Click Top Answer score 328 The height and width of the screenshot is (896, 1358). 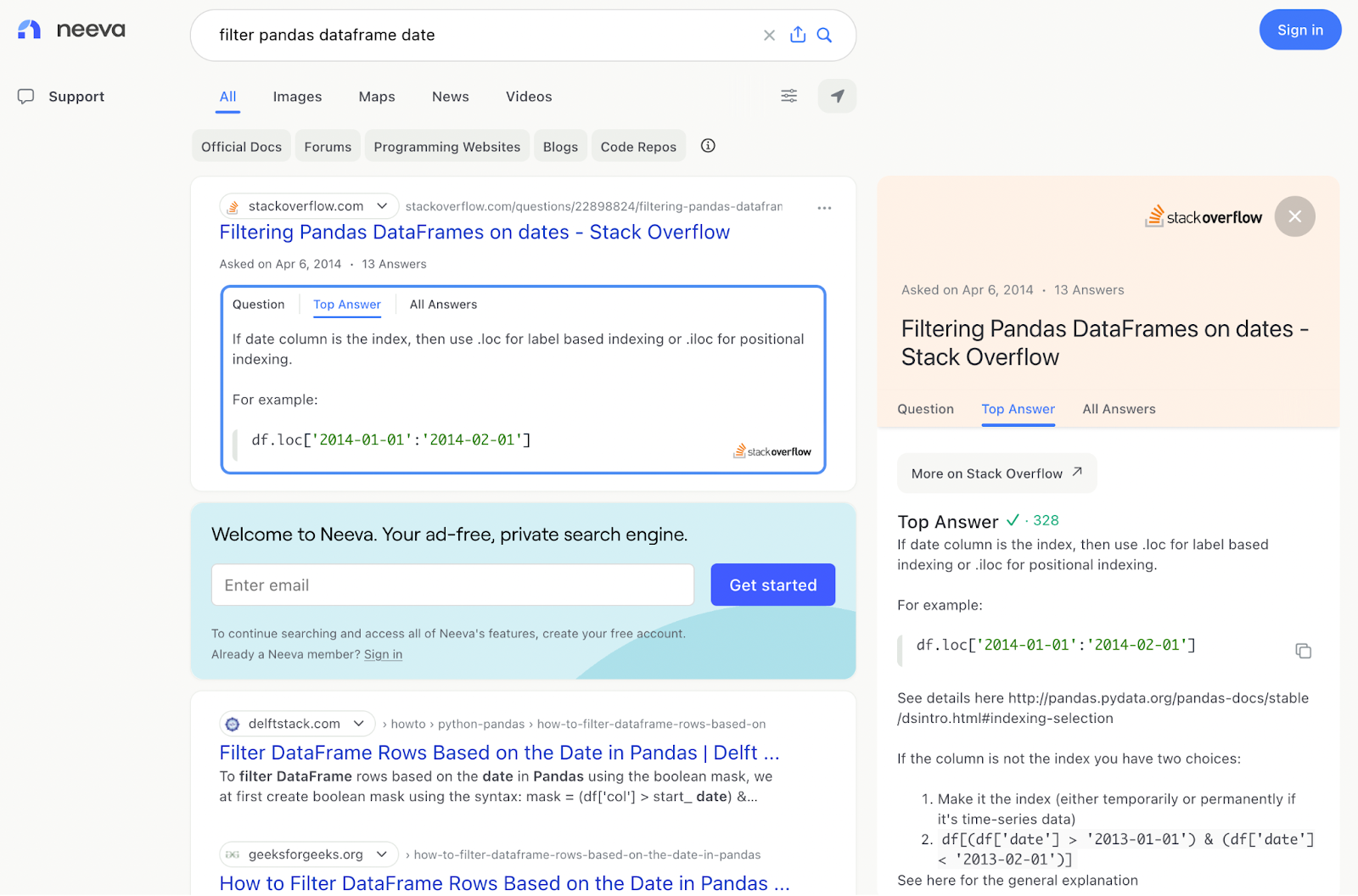1046,520
